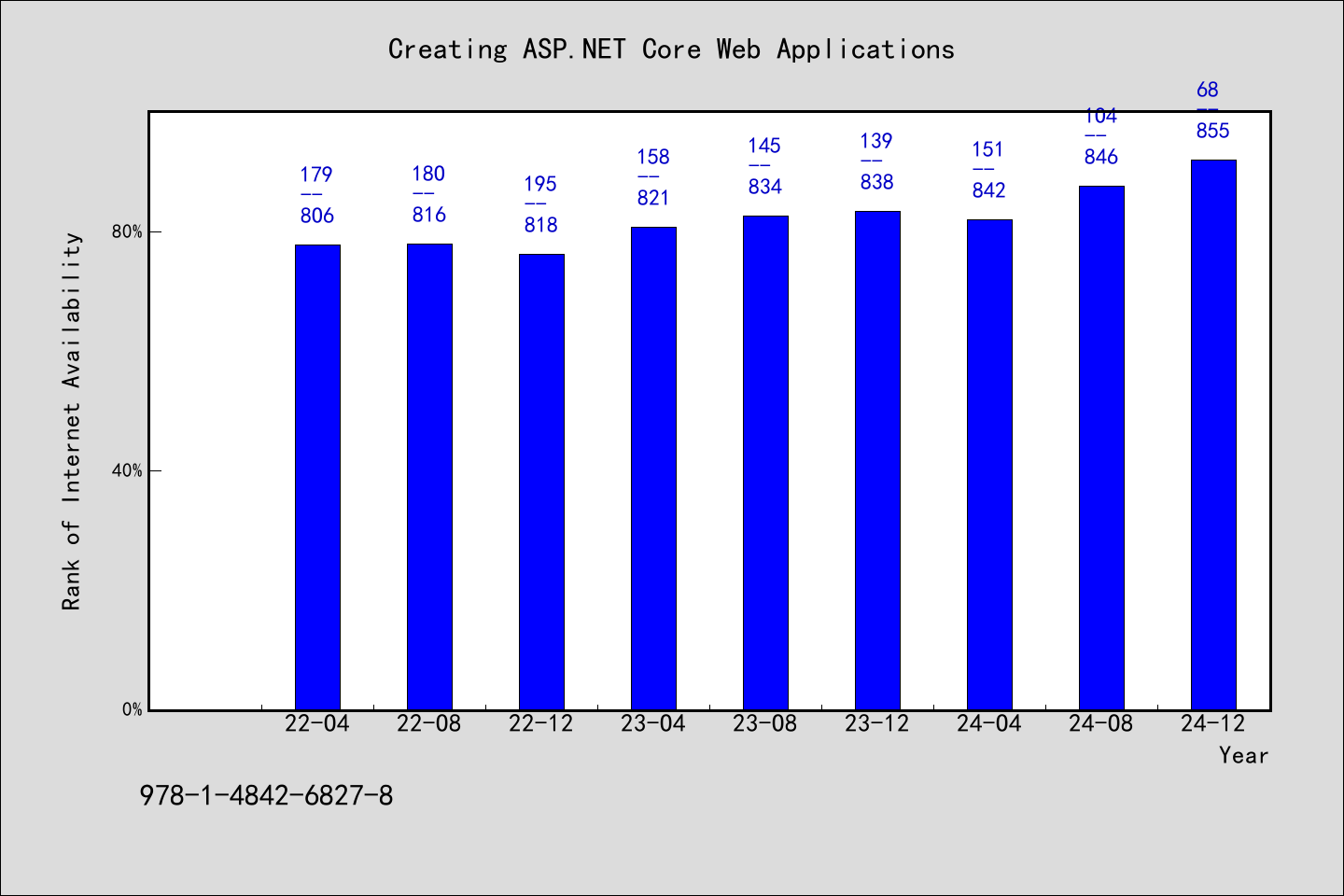Click the ISBN 978-1-4842-6827-8 text

(x=266, y=796)
